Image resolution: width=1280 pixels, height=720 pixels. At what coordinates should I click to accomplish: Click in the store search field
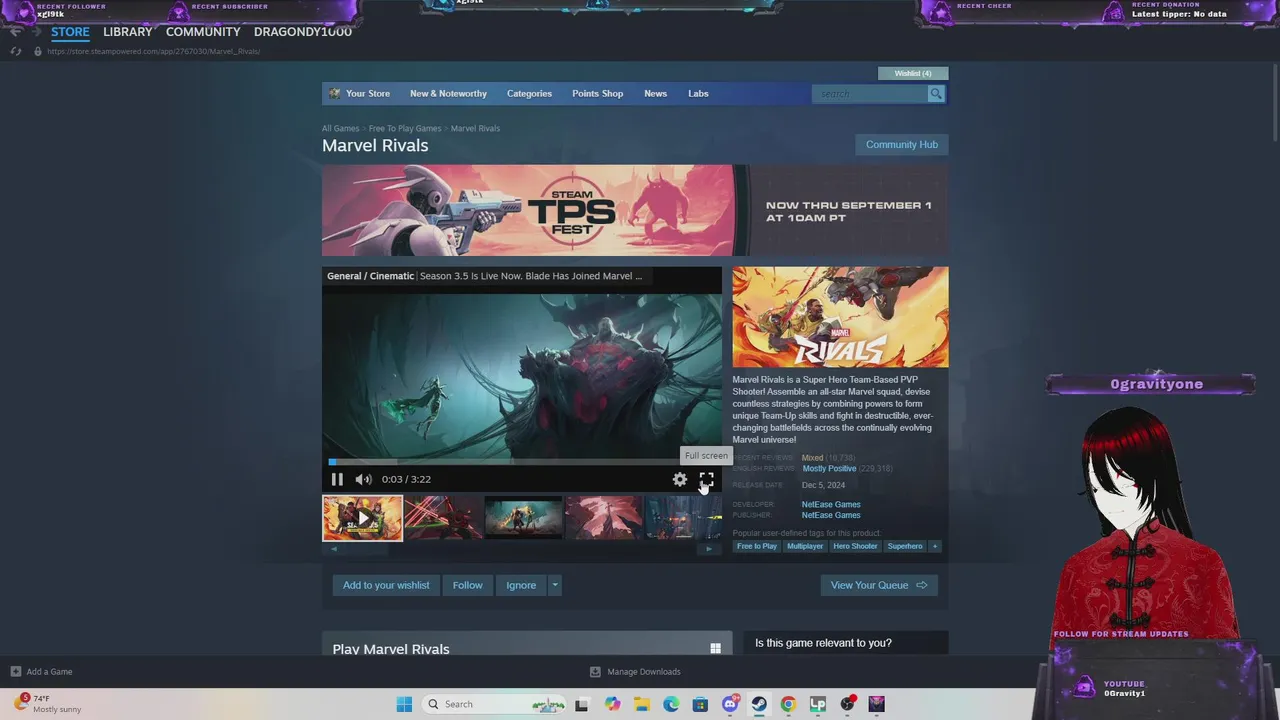tap(871, 93)
